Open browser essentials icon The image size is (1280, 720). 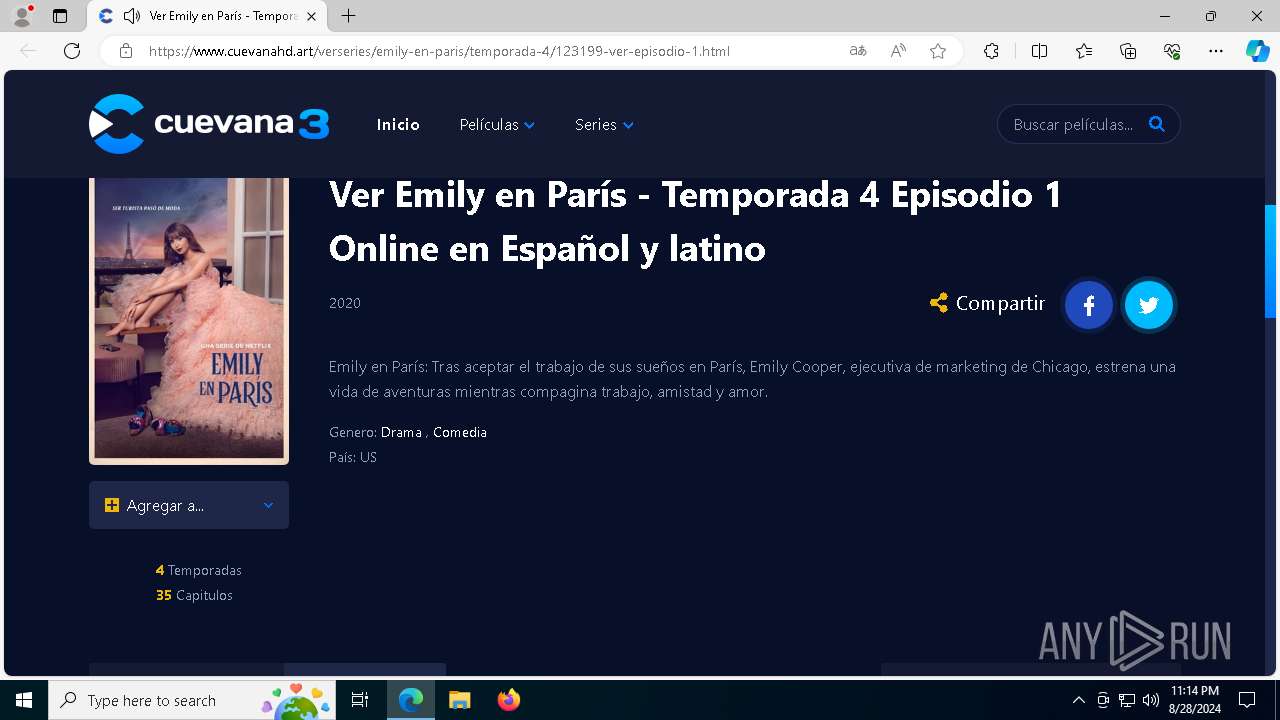click(x=1172, y=51)
